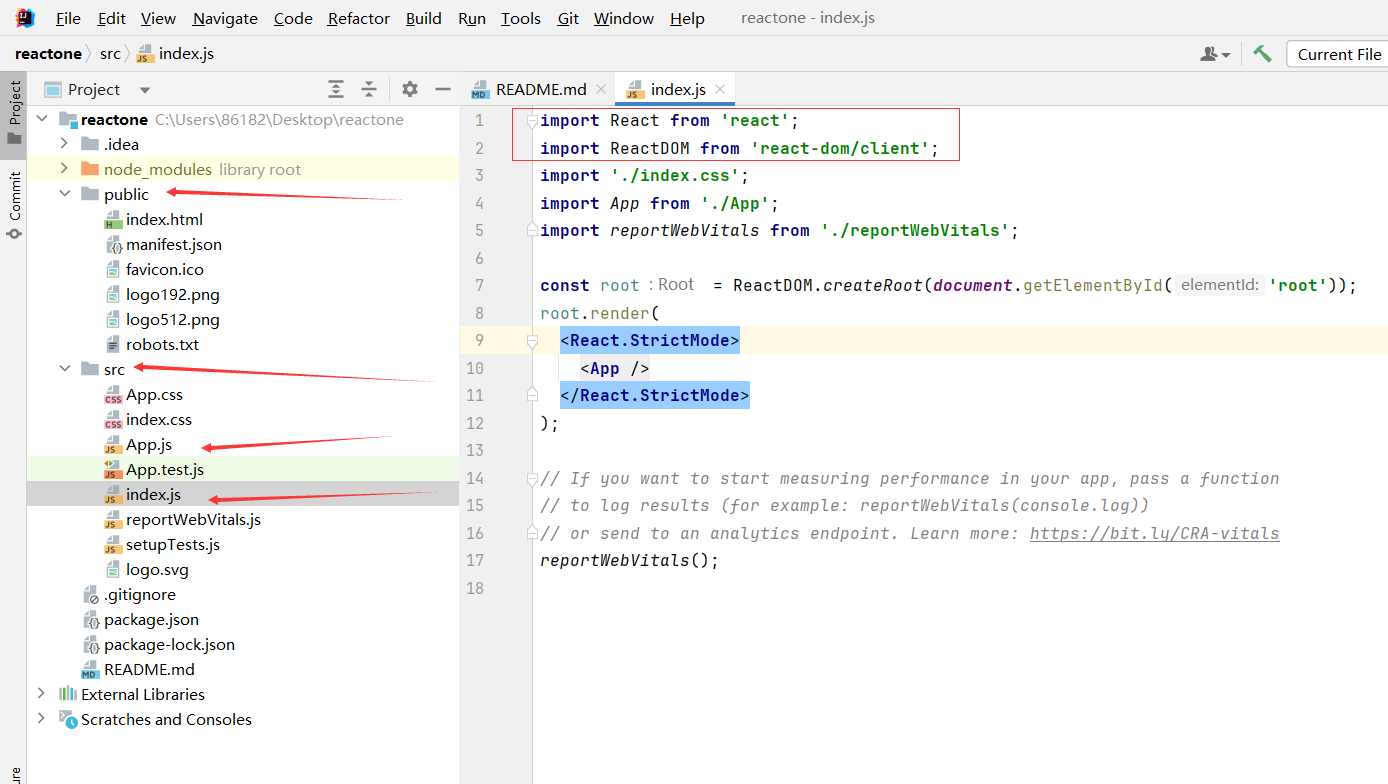Viewport: 1388px width, 784px height.
Task: Open the Tools menu
Action: 521,18
